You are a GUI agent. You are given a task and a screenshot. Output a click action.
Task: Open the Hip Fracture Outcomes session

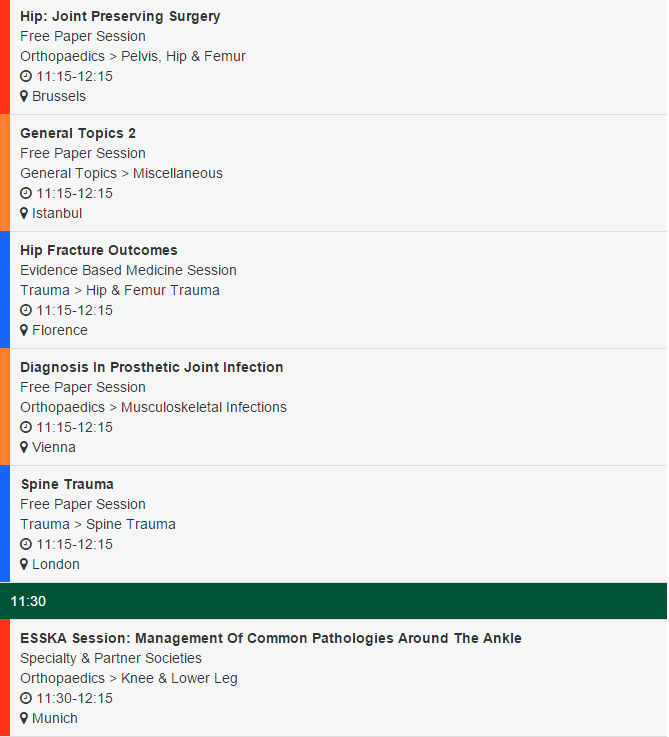99,251
